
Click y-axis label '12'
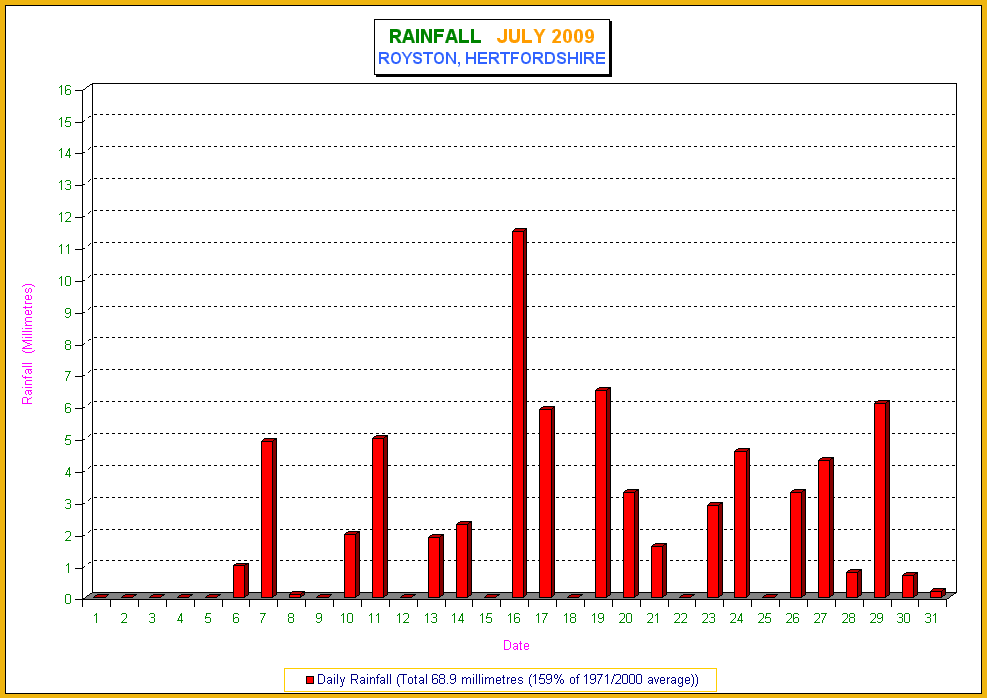point(65,217)
